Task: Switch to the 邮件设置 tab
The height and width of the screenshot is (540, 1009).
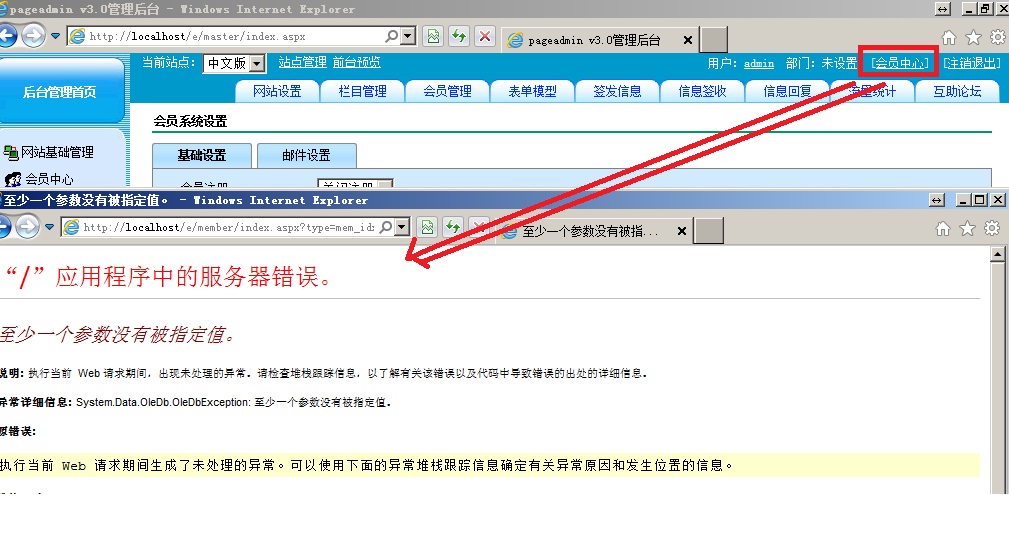Action: [x=306, y=155]
